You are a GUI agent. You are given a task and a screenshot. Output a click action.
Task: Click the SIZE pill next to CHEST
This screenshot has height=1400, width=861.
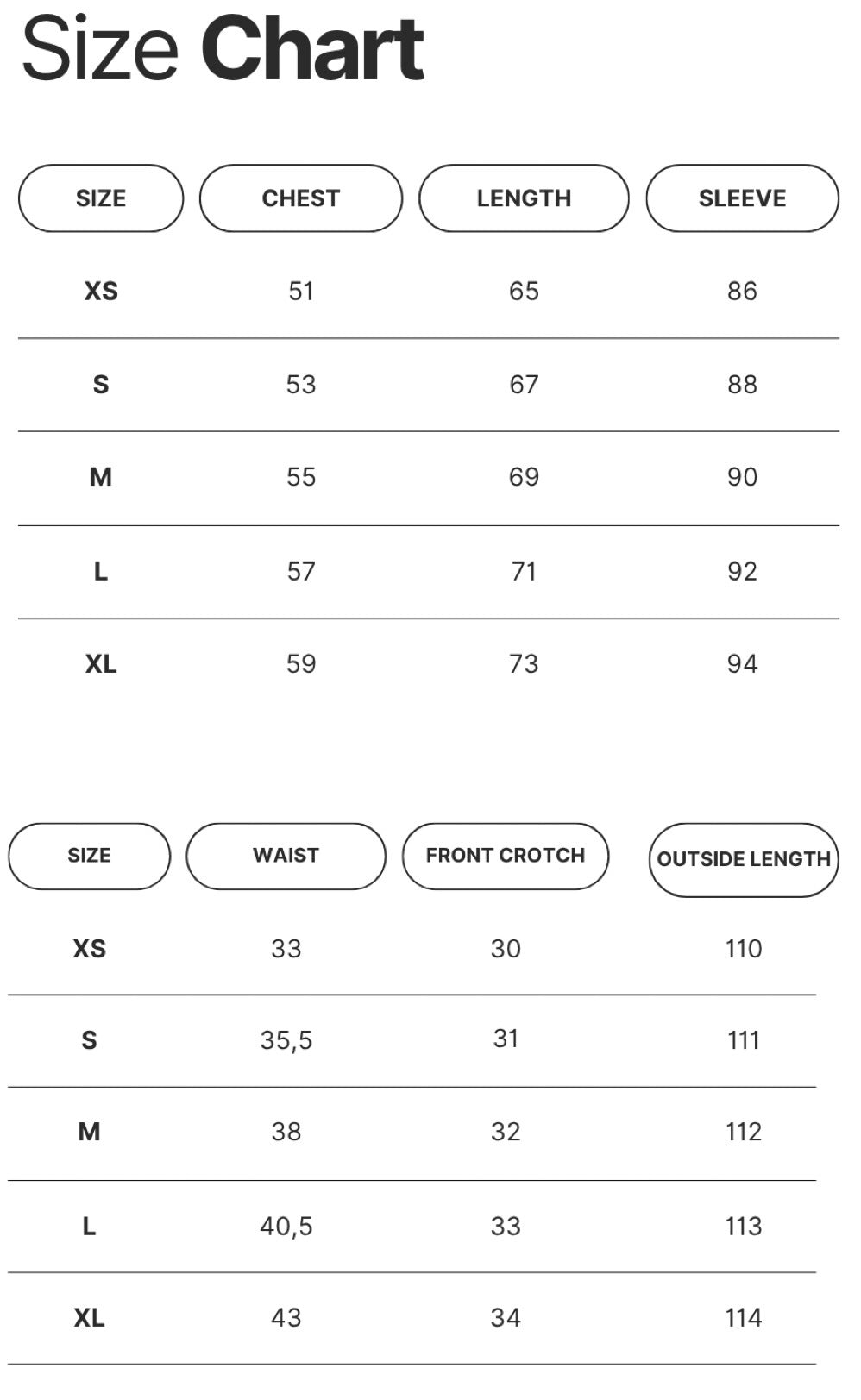pos(101,198)
